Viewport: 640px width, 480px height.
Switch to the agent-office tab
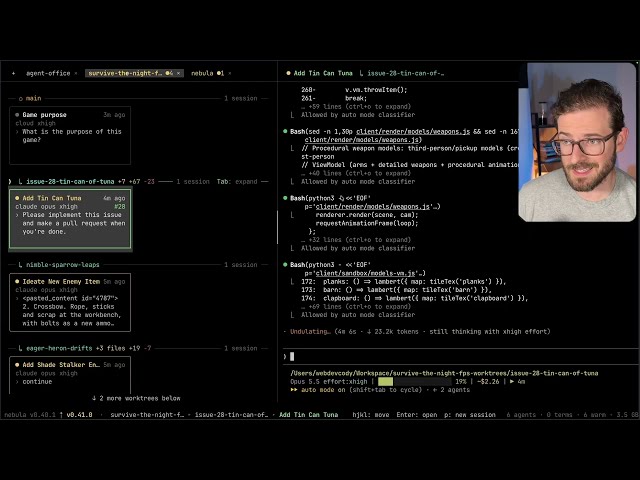click(x=48, y=73)
